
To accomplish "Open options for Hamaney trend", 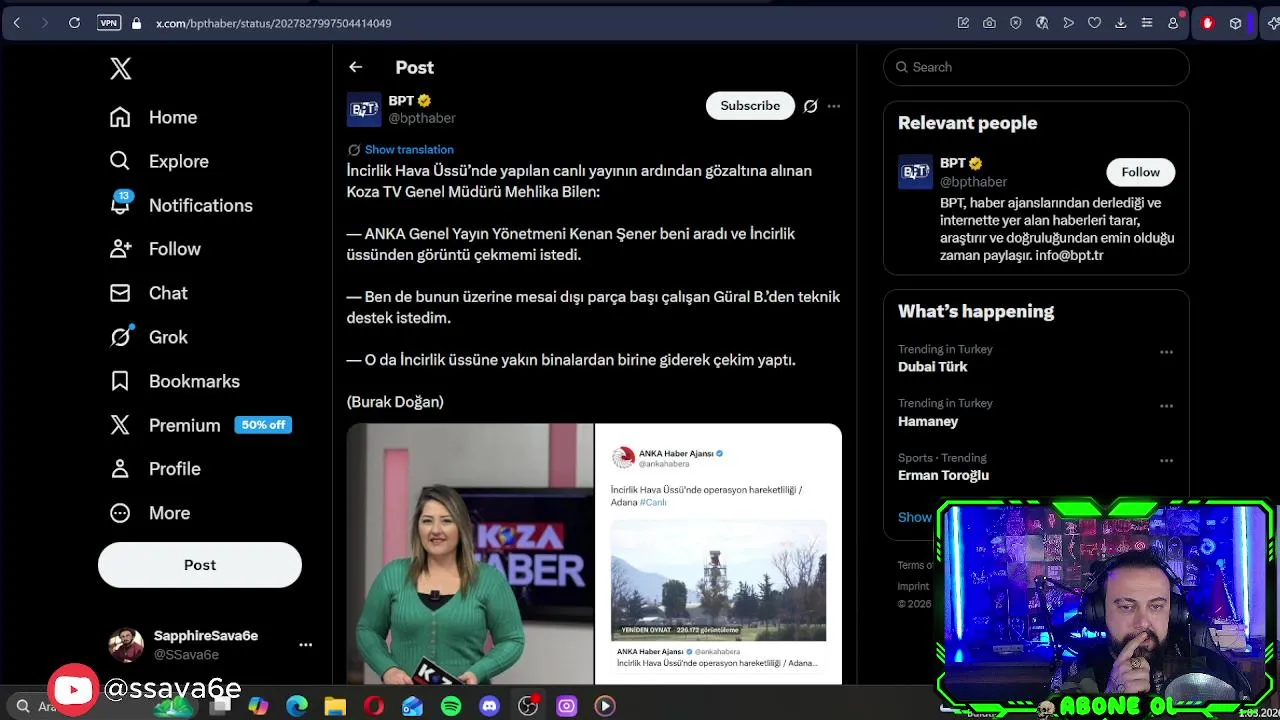I will 1166,406.
